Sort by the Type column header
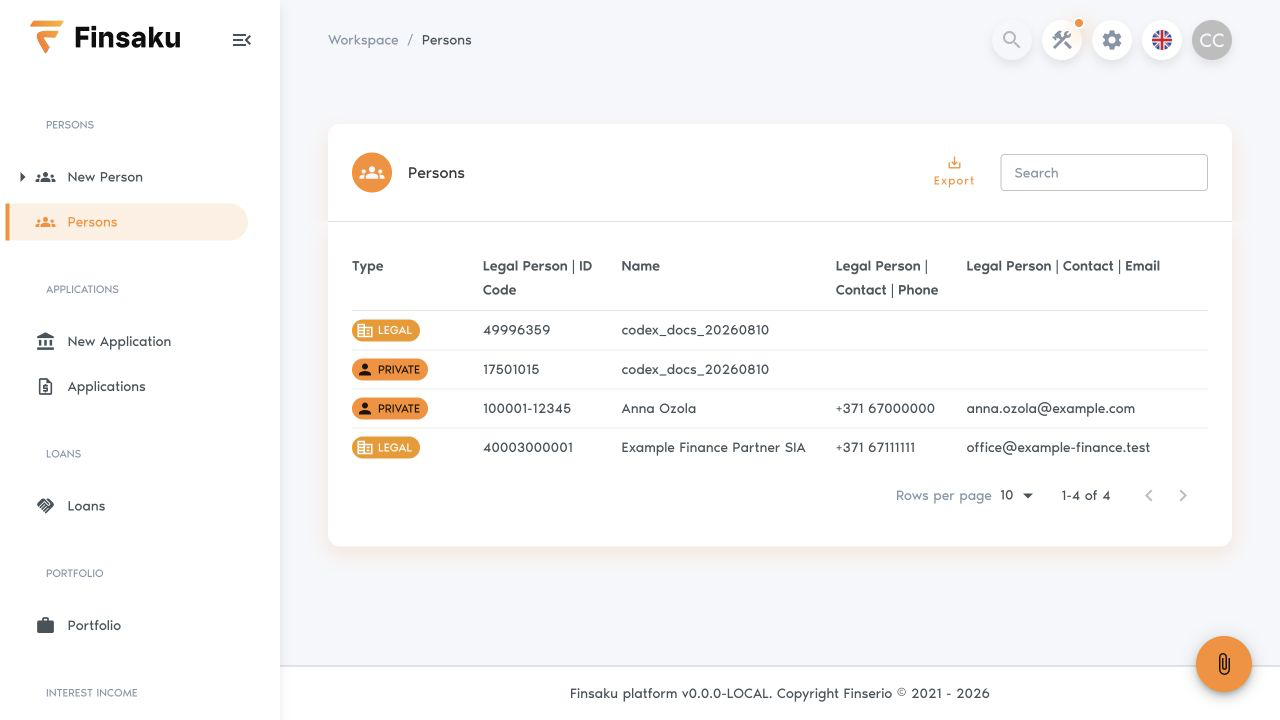This screenshot has width=1280, height=720. (368, 266)
